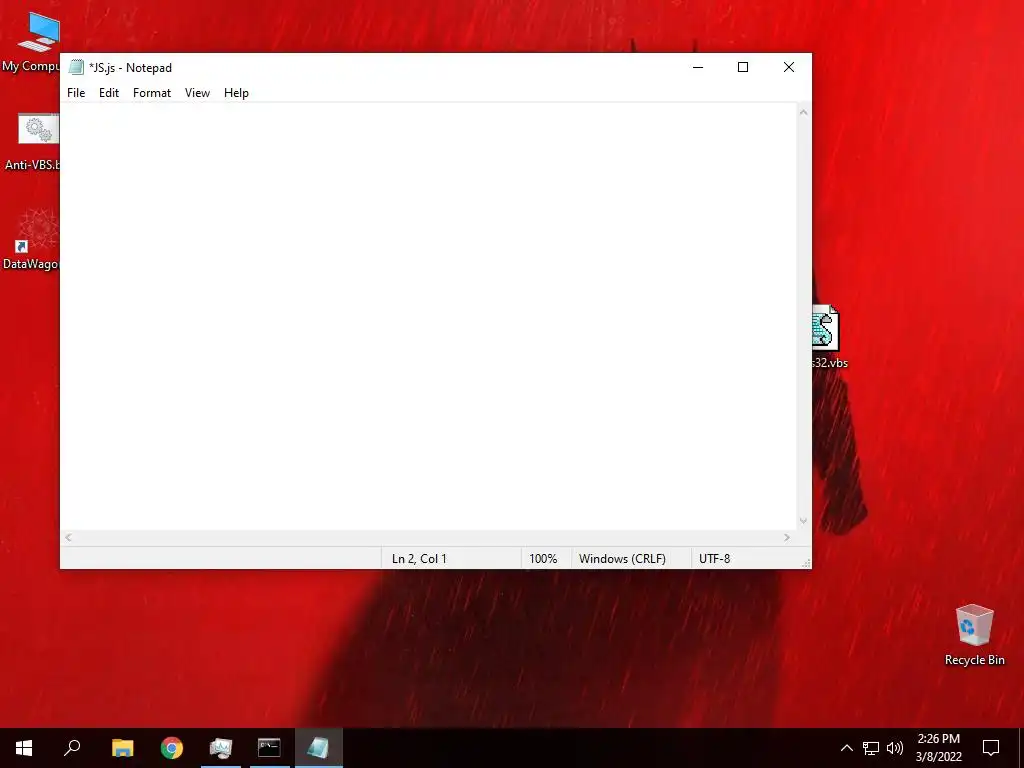Maximize the Notepad window

[743, 67]
